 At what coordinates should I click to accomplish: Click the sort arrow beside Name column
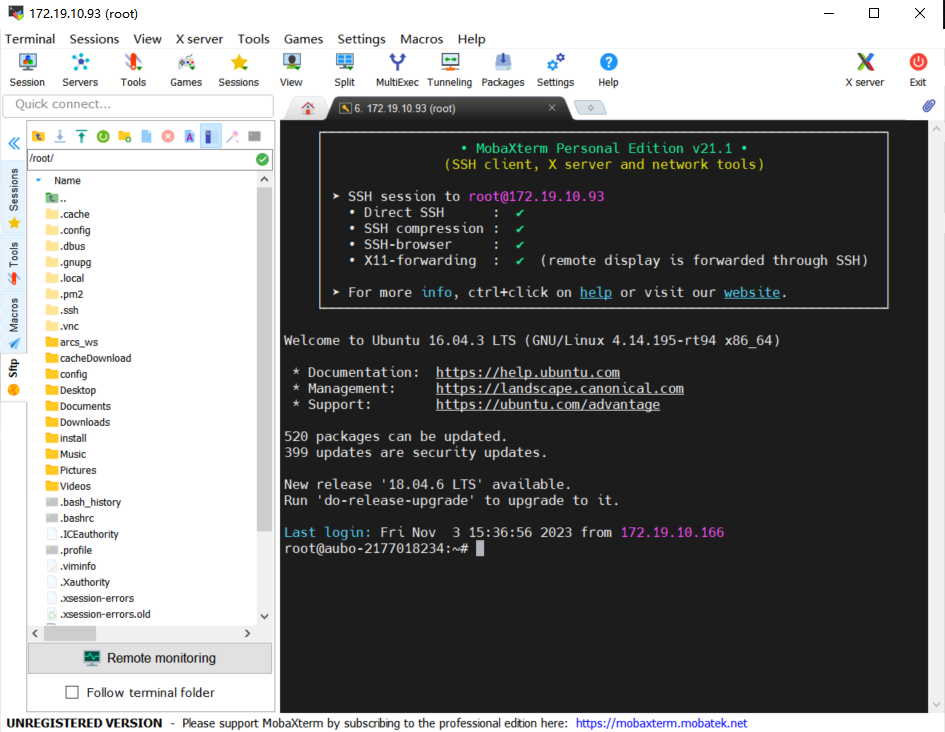(39, 180)
